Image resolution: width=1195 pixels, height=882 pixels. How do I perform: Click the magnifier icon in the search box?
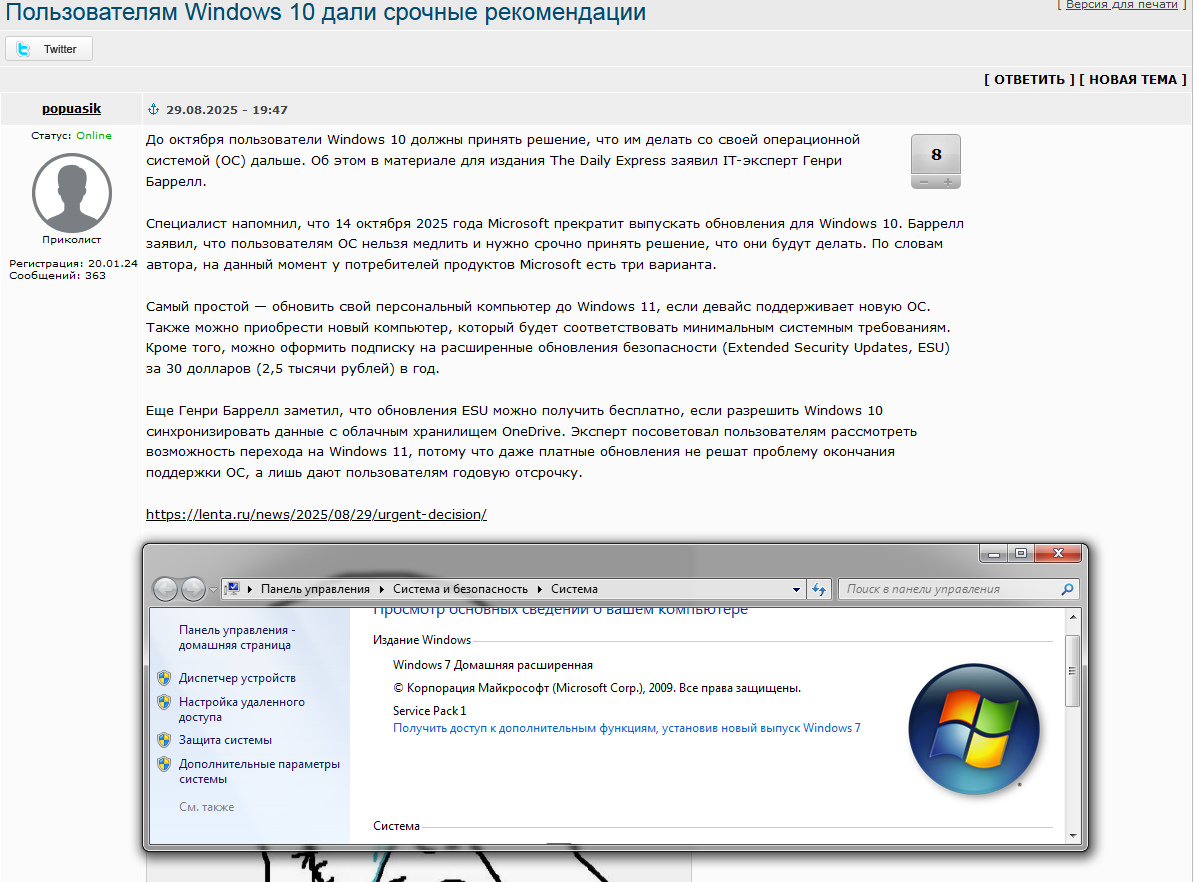pos(1067,589)
